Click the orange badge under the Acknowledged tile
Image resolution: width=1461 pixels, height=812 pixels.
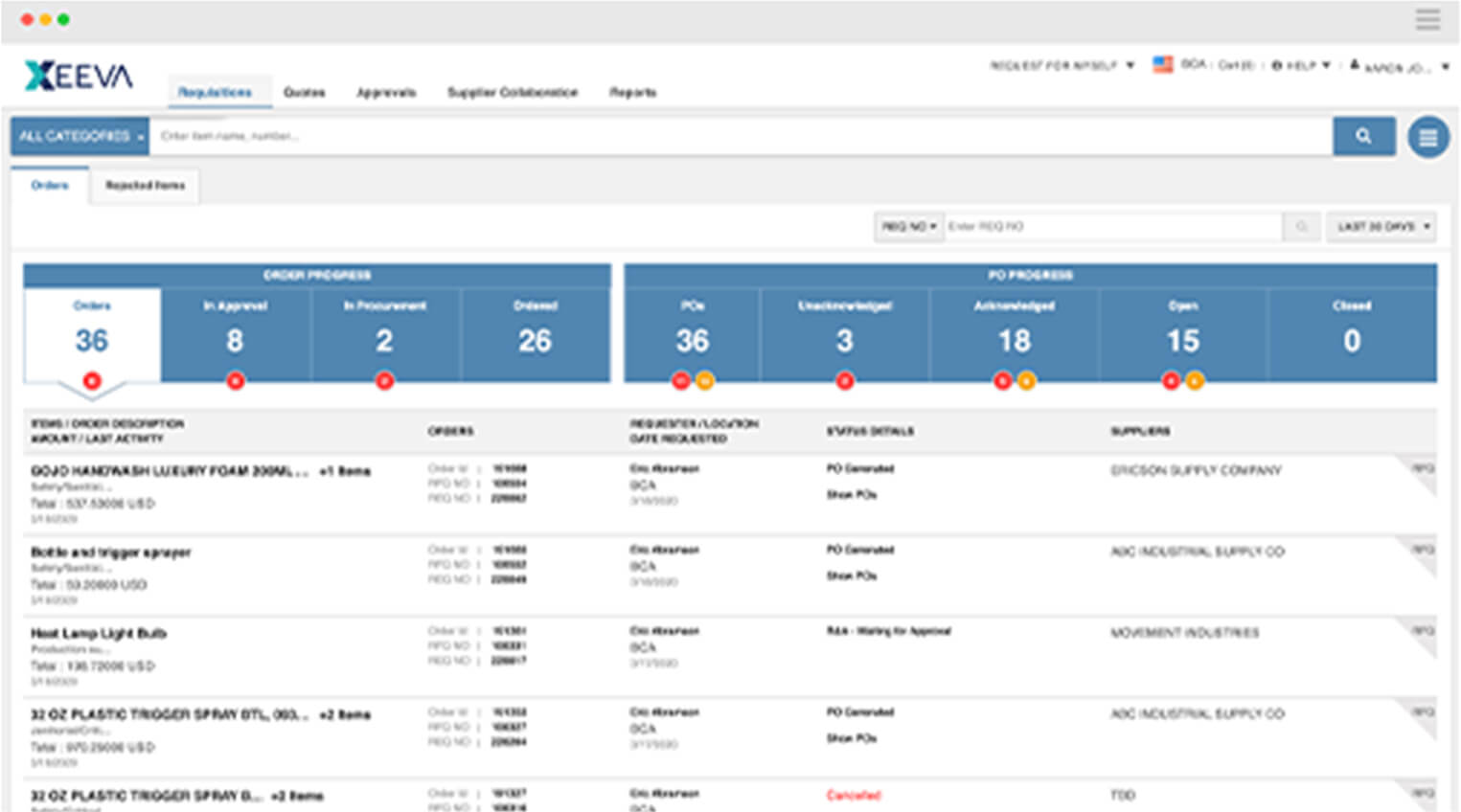tap(1025, 381)
